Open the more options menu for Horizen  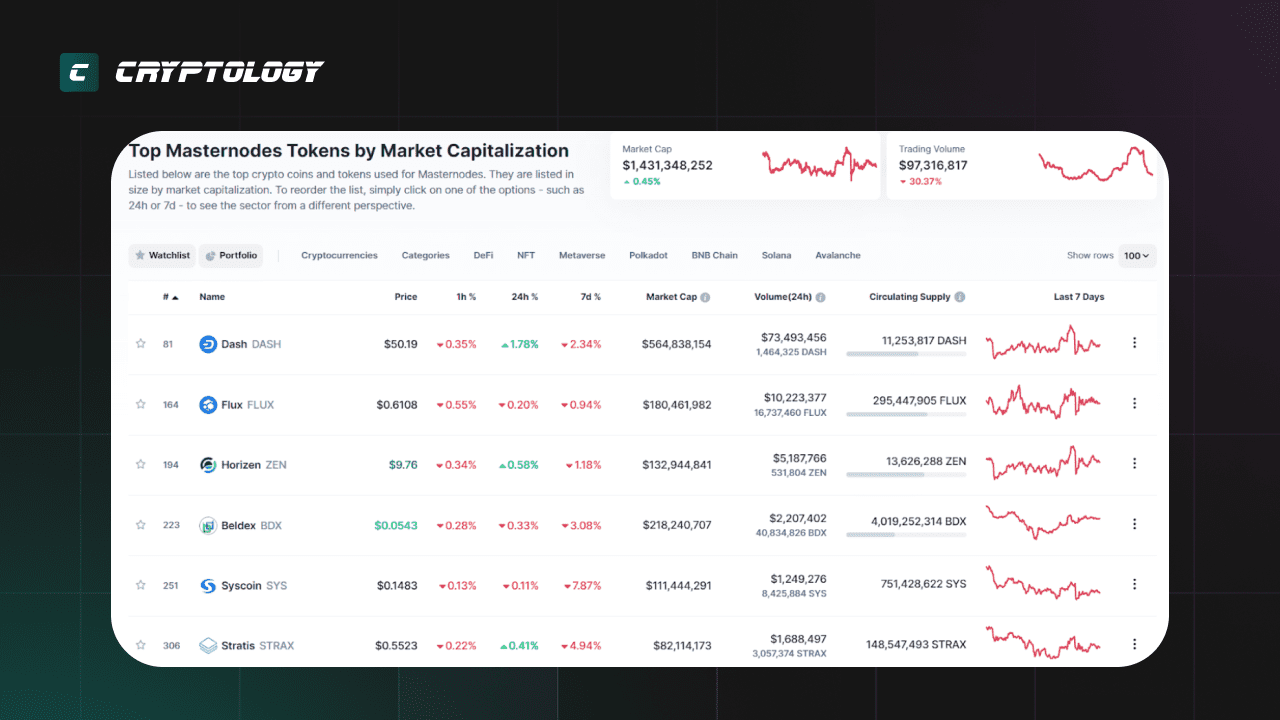pyautogui.click(x=1134, y=463)
